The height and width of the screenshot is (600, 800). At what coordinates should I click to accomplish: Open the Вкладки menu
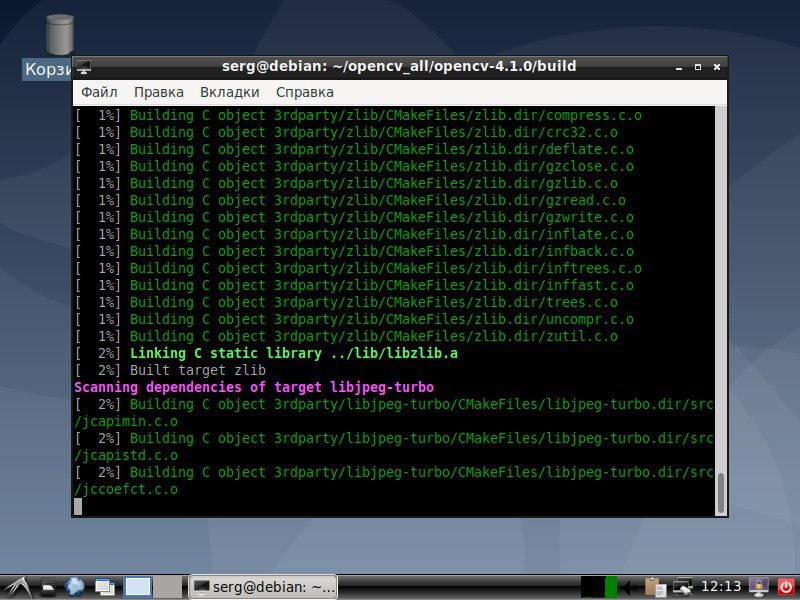[x=230, y=92]
